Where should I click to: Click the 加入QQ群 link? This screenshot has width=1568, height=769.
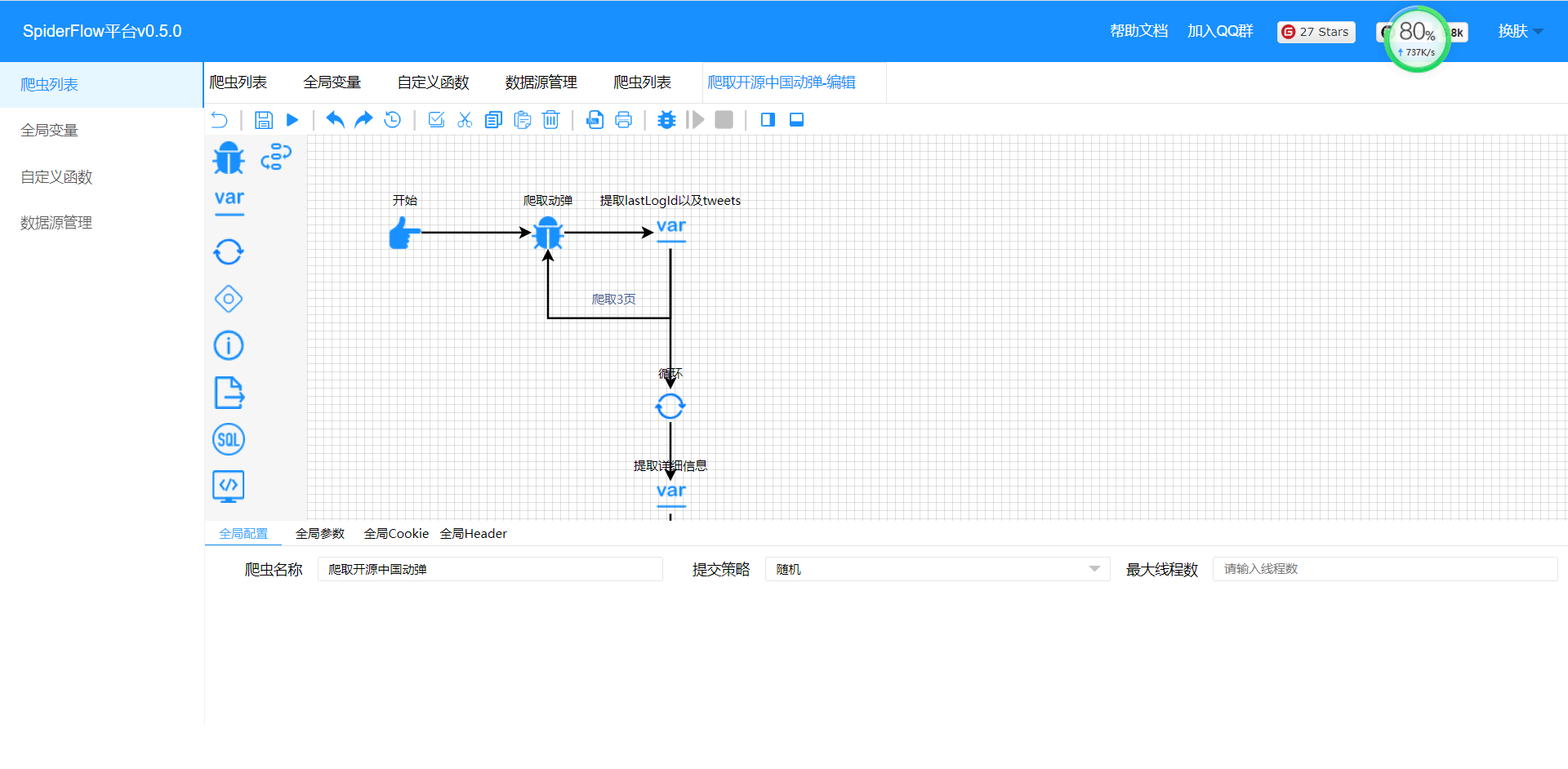[1220, 31]
